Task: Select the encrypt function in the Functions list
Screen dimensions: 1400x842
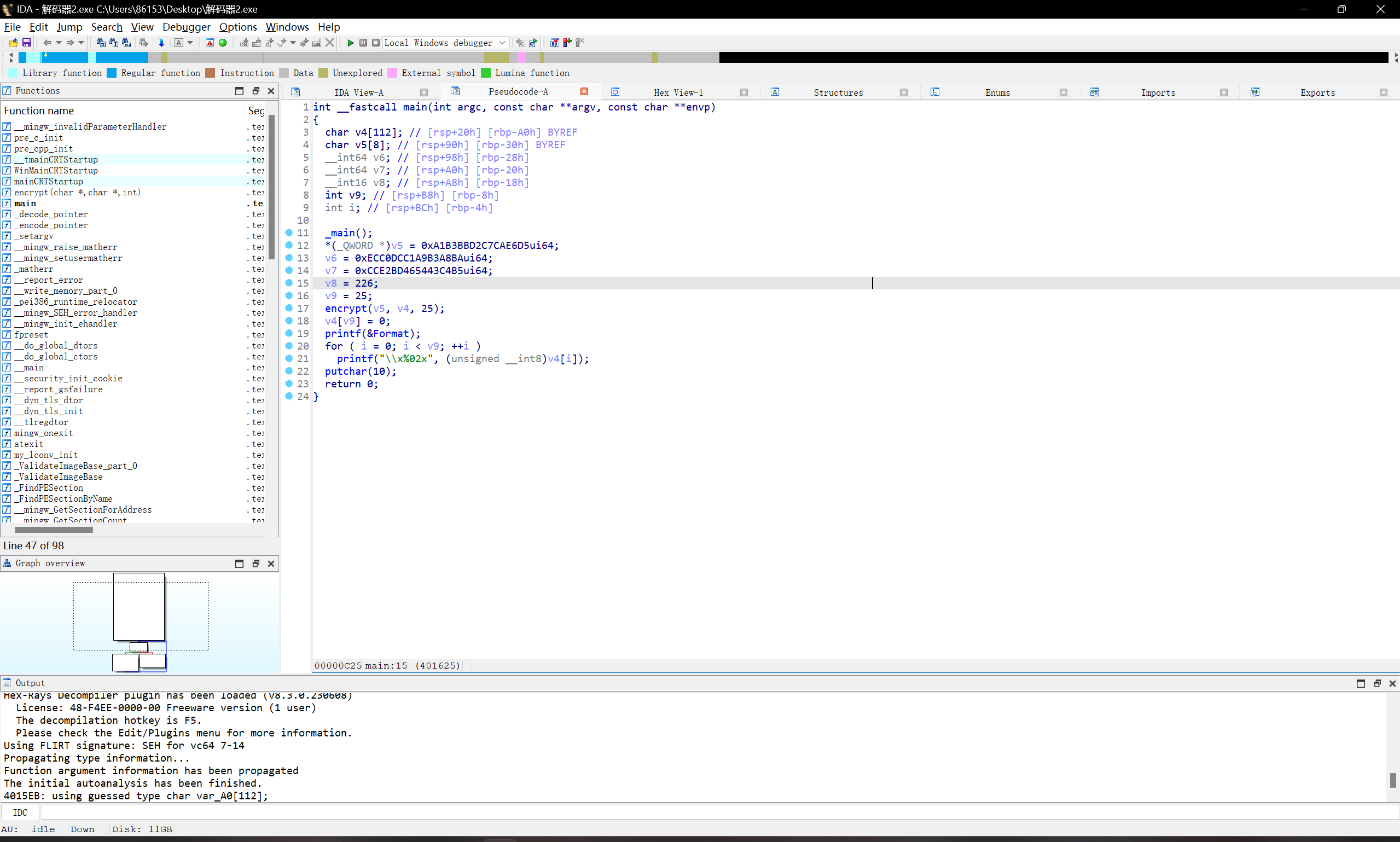Action: pos(77,193)
